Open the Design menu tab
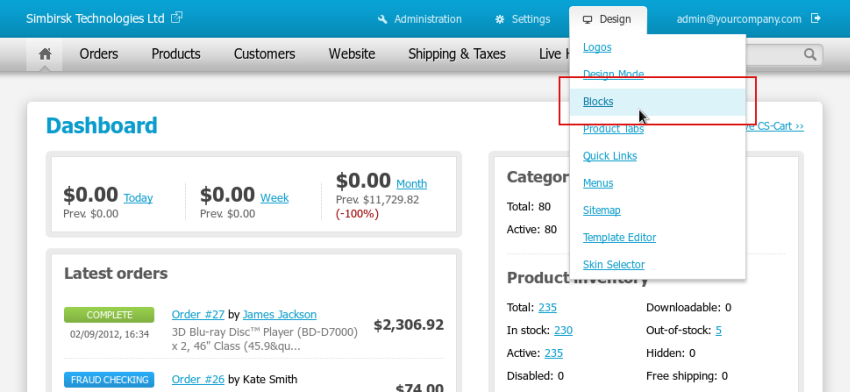This screenshot has width=850, height=392. (607, 20)
